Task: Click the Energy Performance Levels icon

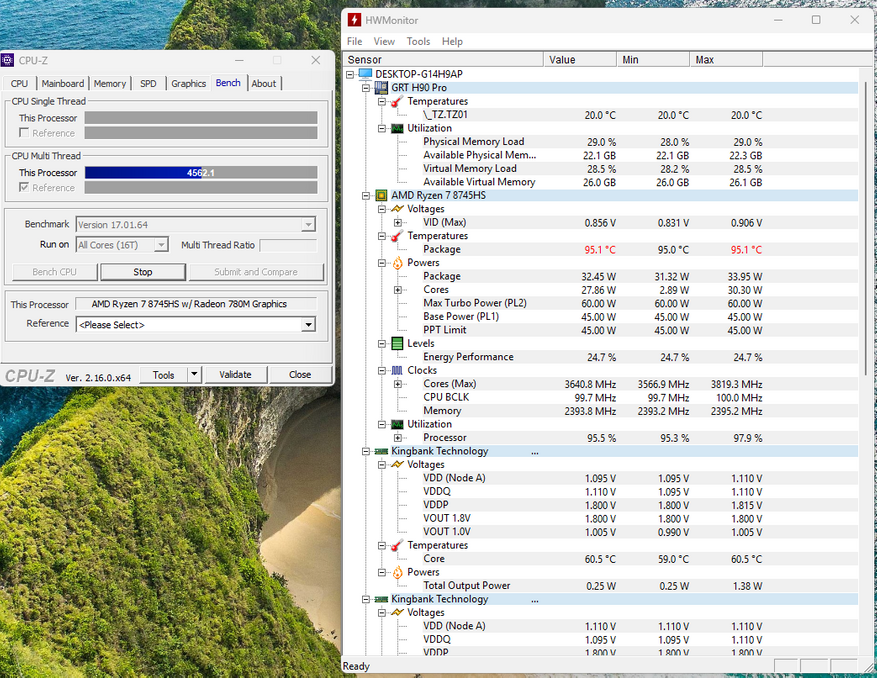Action: tap(397, 343)
